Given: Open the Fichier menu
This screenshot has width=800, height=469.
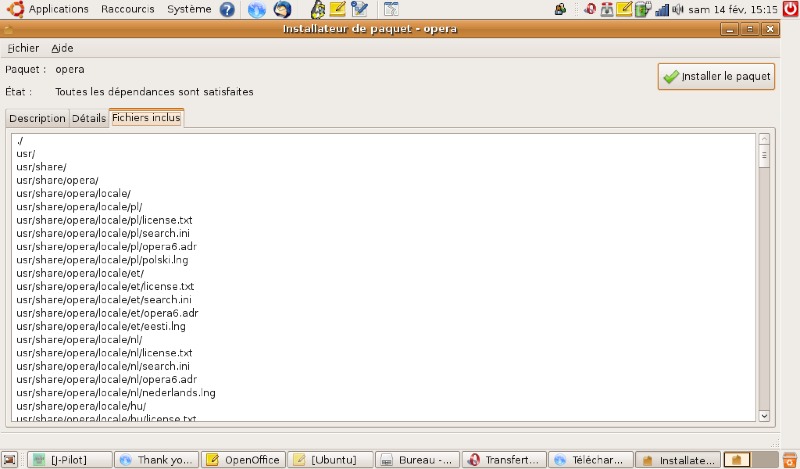Looking at the screenshot, I should click(23, 48).
